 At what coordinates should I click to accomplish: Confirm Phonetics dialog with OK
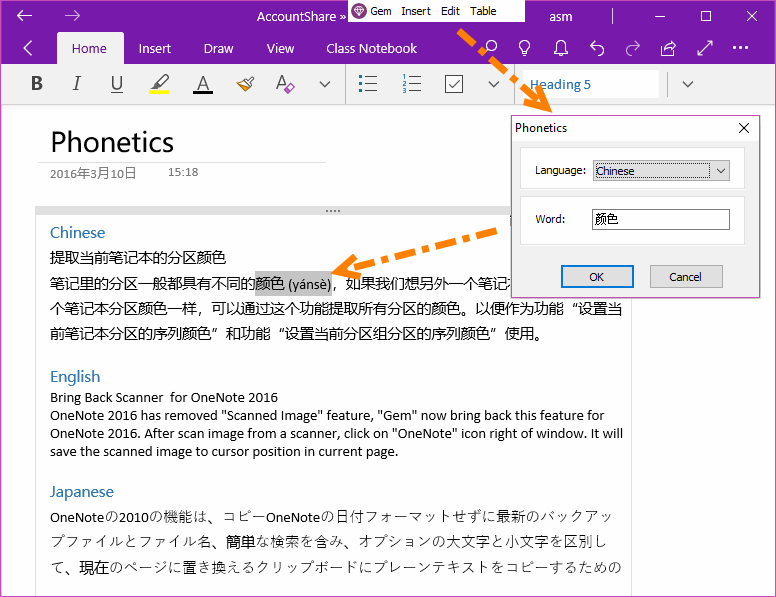click(597, 277)
